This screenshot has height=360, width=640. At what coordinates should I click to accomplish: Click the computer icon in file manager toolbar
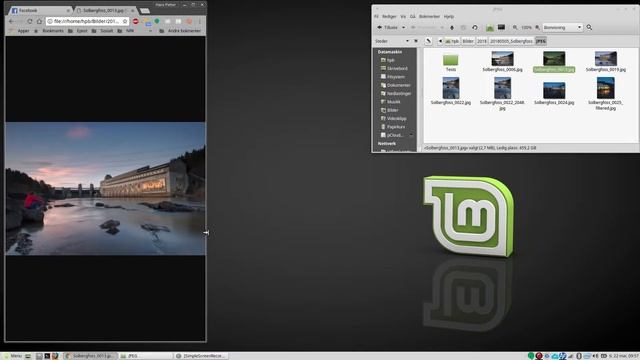pos(501,27)
